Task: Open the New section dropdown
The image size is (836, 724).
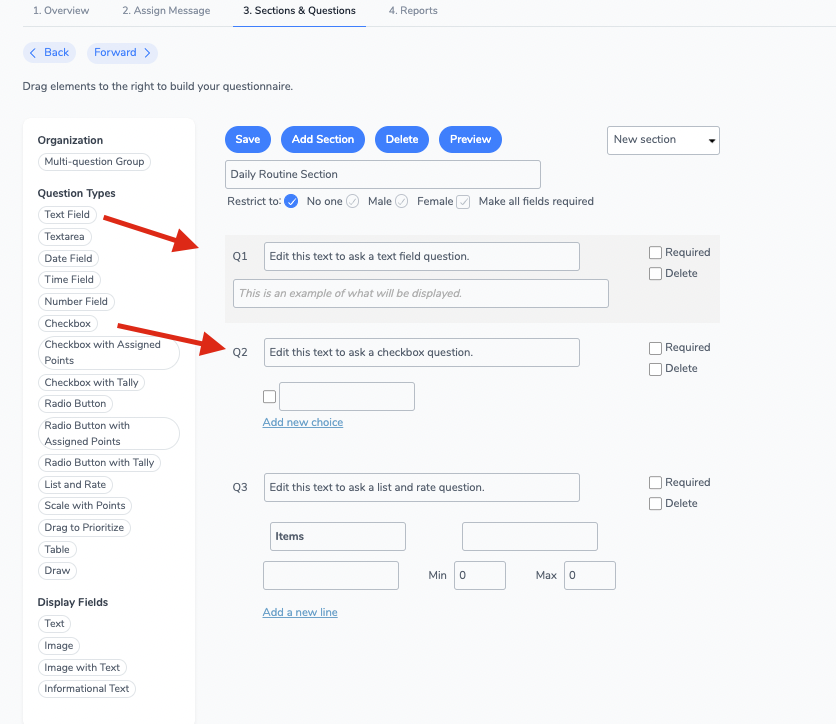Action: point(662,140)
